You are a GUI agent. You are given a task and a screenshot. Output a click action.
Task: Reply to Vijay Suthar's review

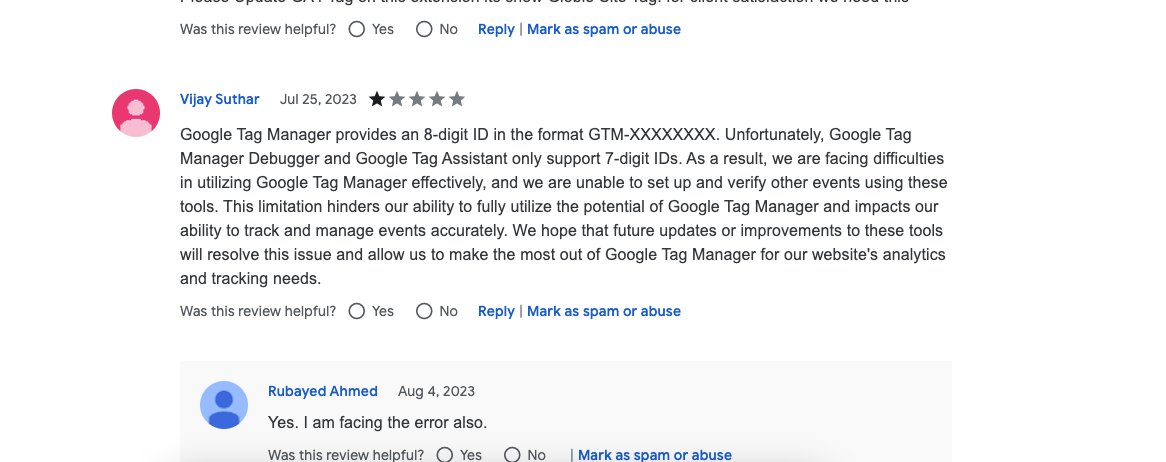(496, 311)
